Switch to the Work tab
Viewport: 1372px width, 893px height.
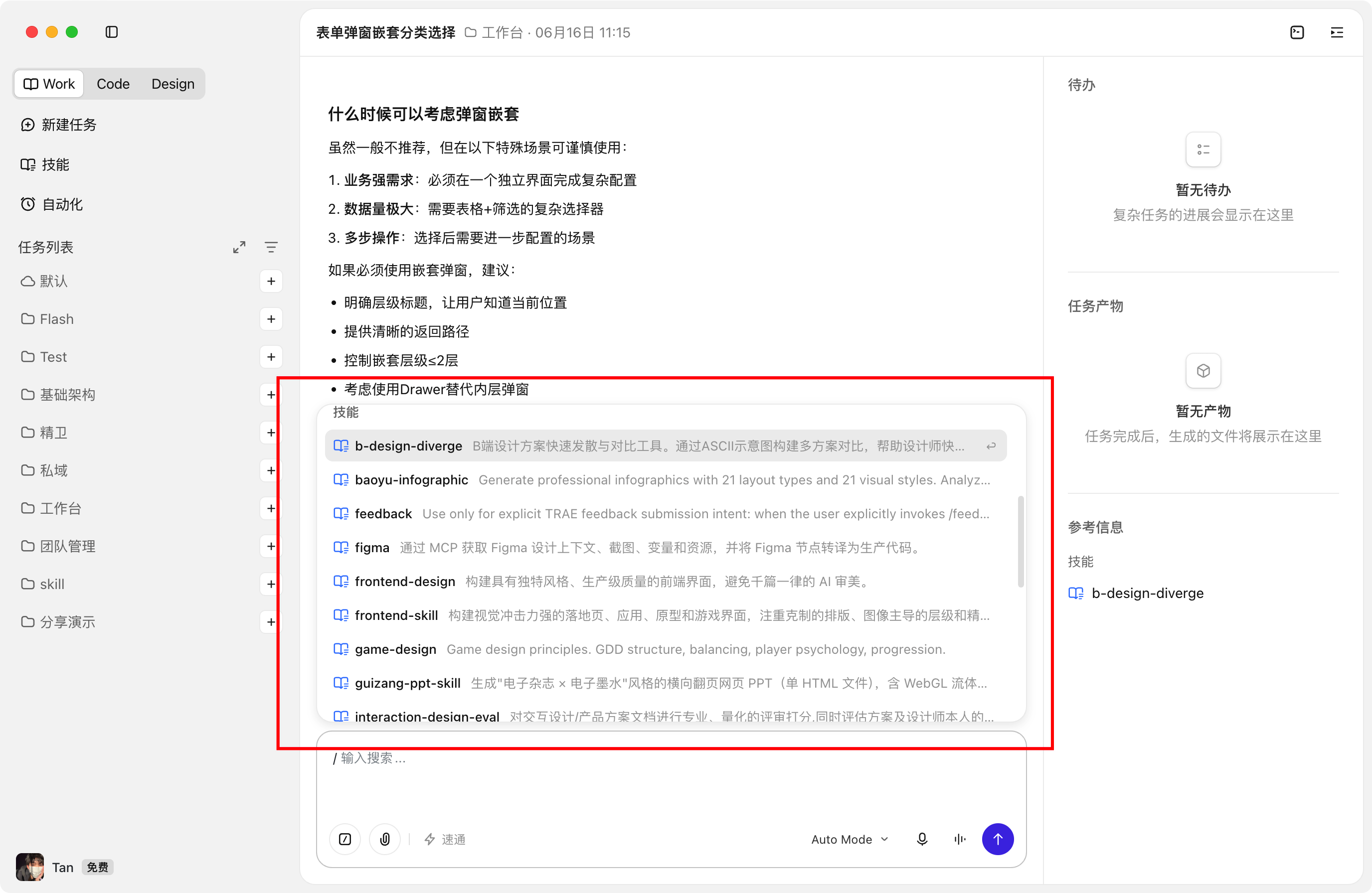[49, 84]
